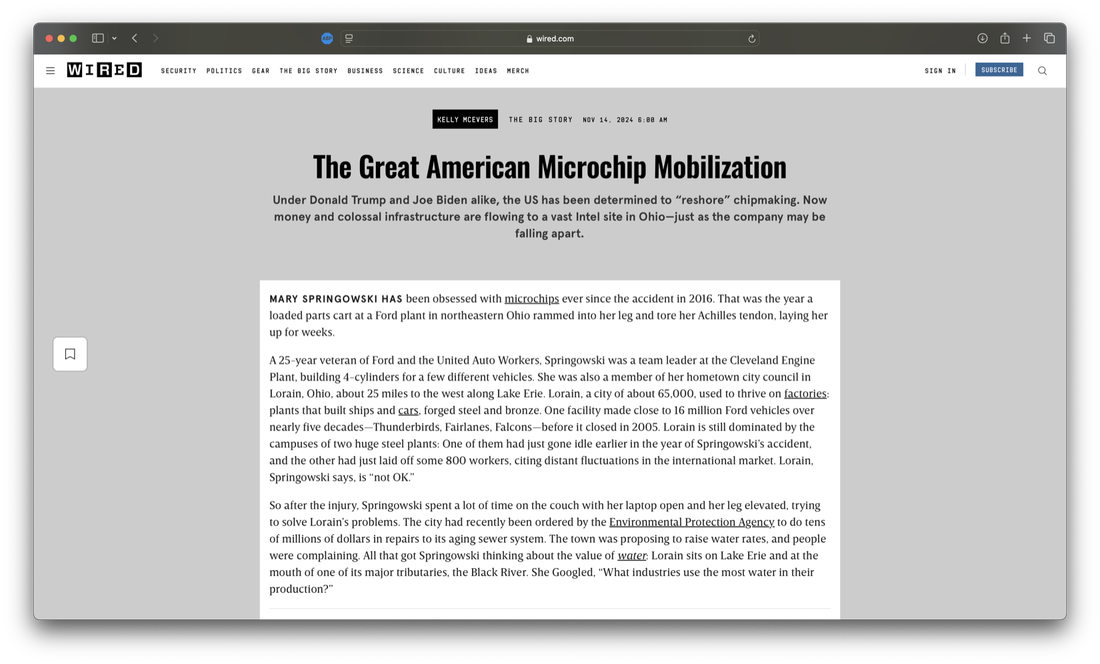Show the tab overview icon
Image resolution: width=1100 pixels, height=664 pixels.
[1049, 39]
